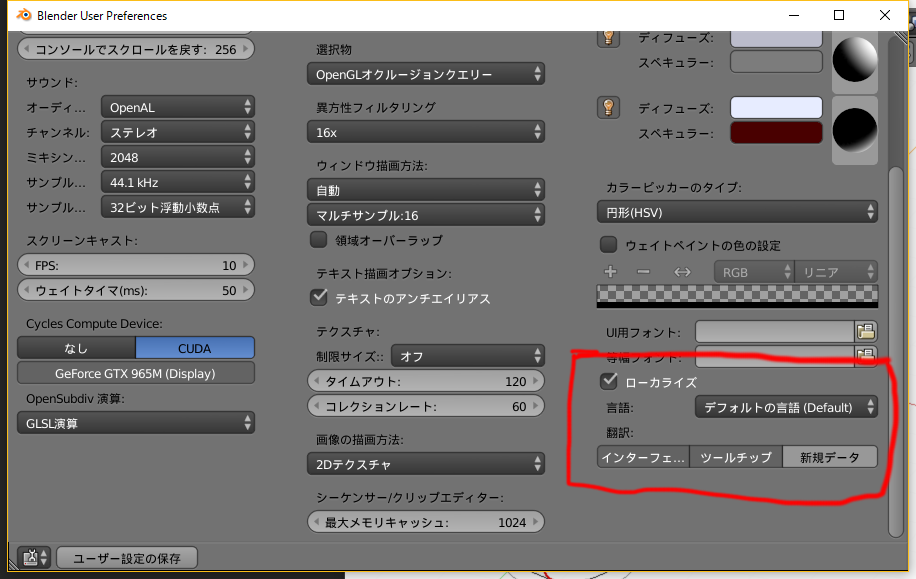
Task: Click the タイムアウト 120 field
Action: [426, 381]
